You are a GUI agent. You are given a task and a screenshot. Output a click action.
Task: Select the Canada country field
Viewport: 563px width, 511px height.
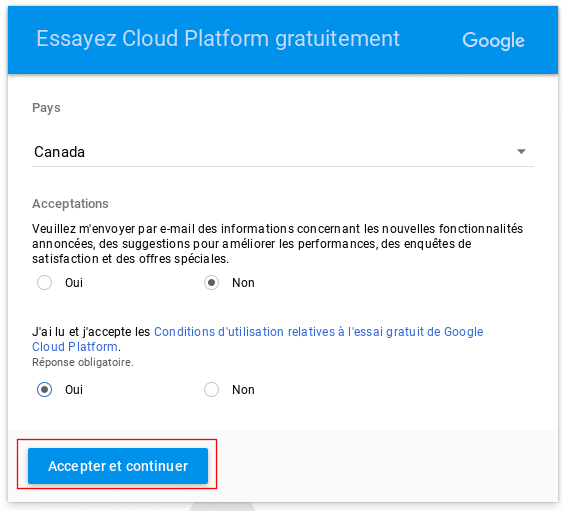[x=283, y=152]
